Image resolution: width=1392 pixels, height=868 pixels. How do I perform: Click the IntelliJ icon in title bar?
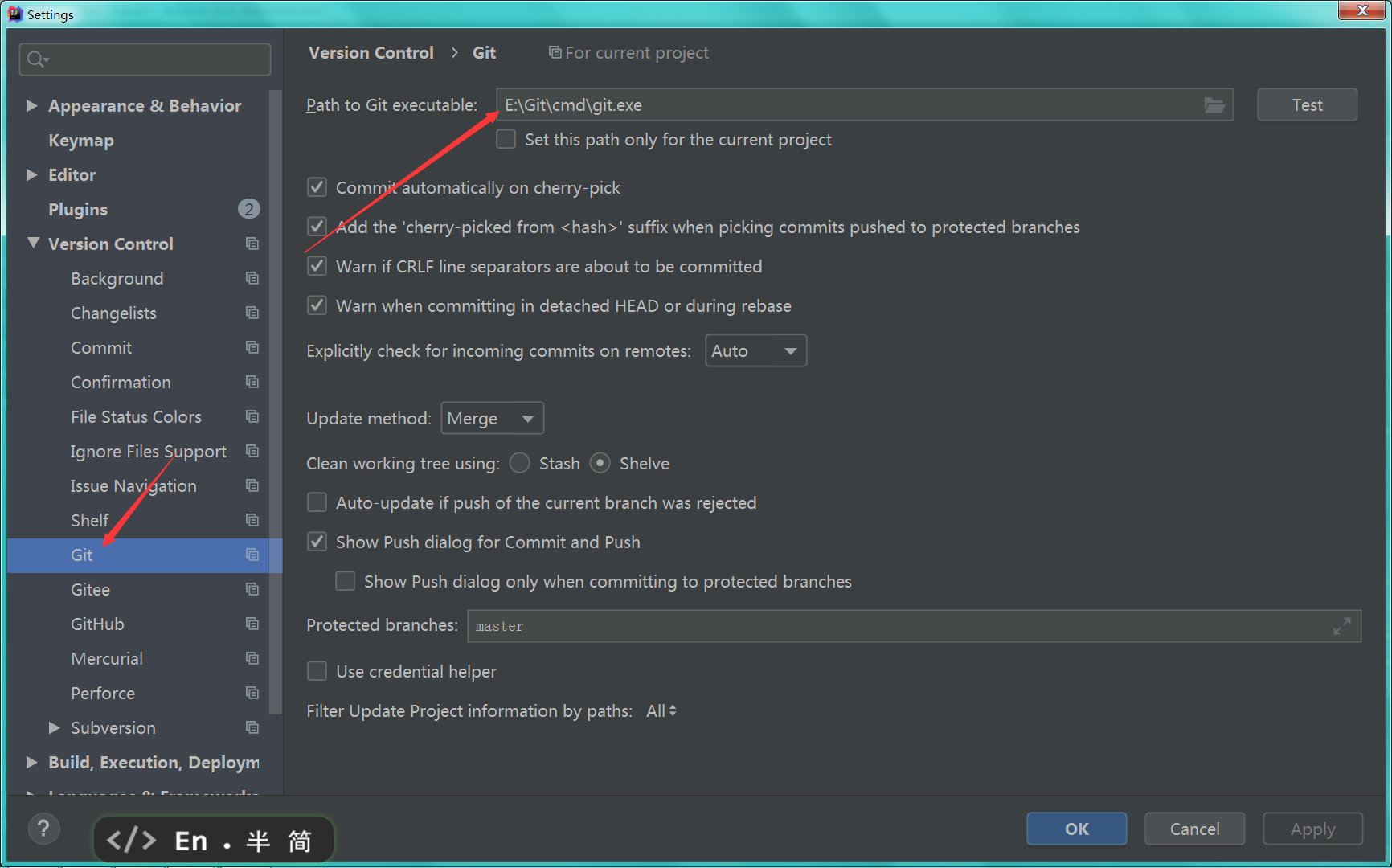[x=15, y=14]
